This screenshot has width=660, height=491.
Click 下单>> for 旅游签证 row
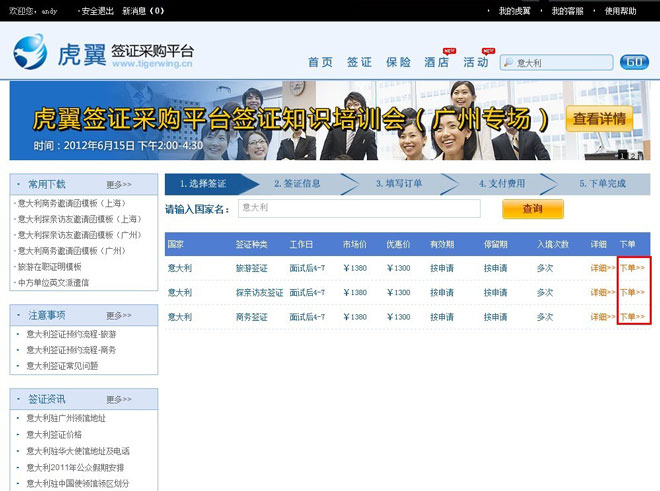(632, 268)
